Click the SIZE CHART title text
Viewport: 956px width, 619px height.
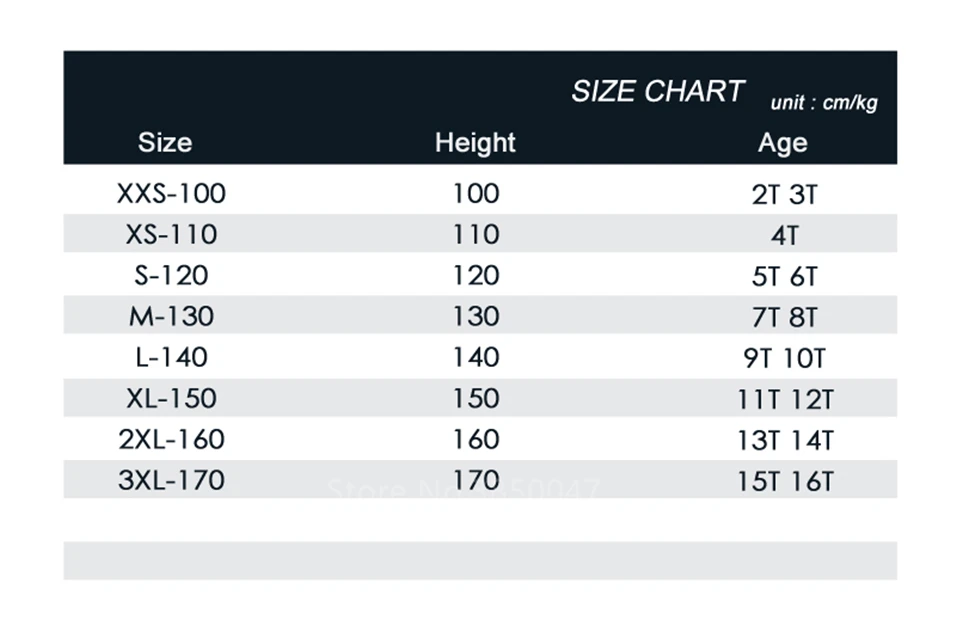657,91
